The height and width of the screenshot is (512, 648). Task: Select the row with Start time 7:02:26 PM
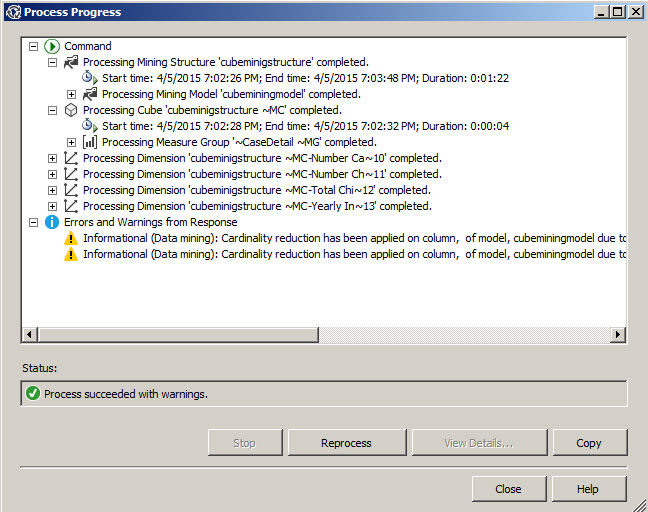point(305,78)
